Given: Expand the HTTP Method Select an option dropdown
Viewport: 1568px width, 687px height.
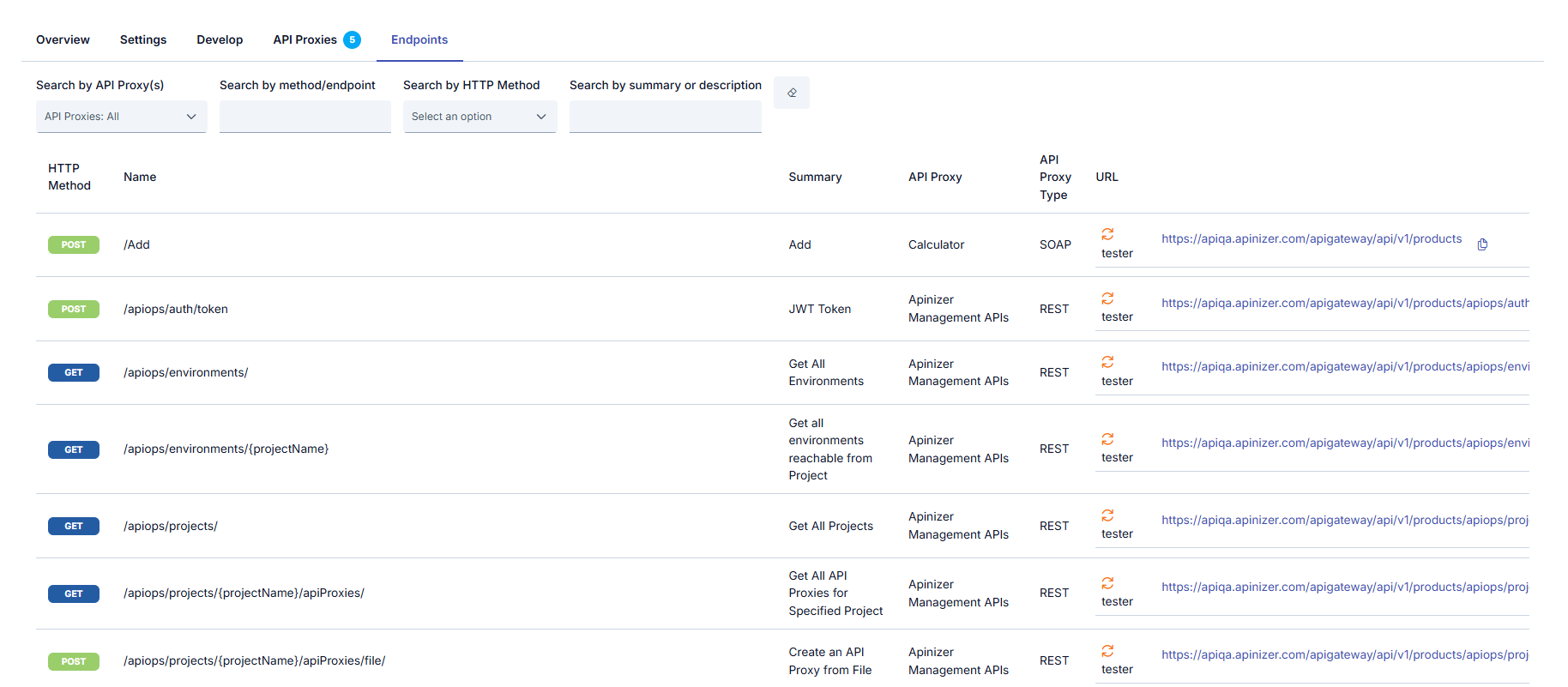Looking at the screenshot, I should coord(479,117).
